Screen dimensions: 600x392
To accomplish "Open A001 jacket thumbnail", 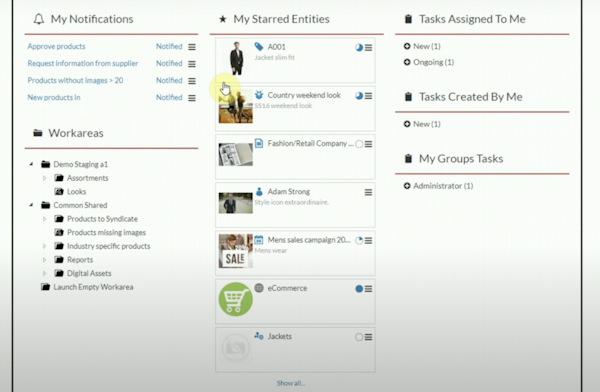I will tap(236, 59).
